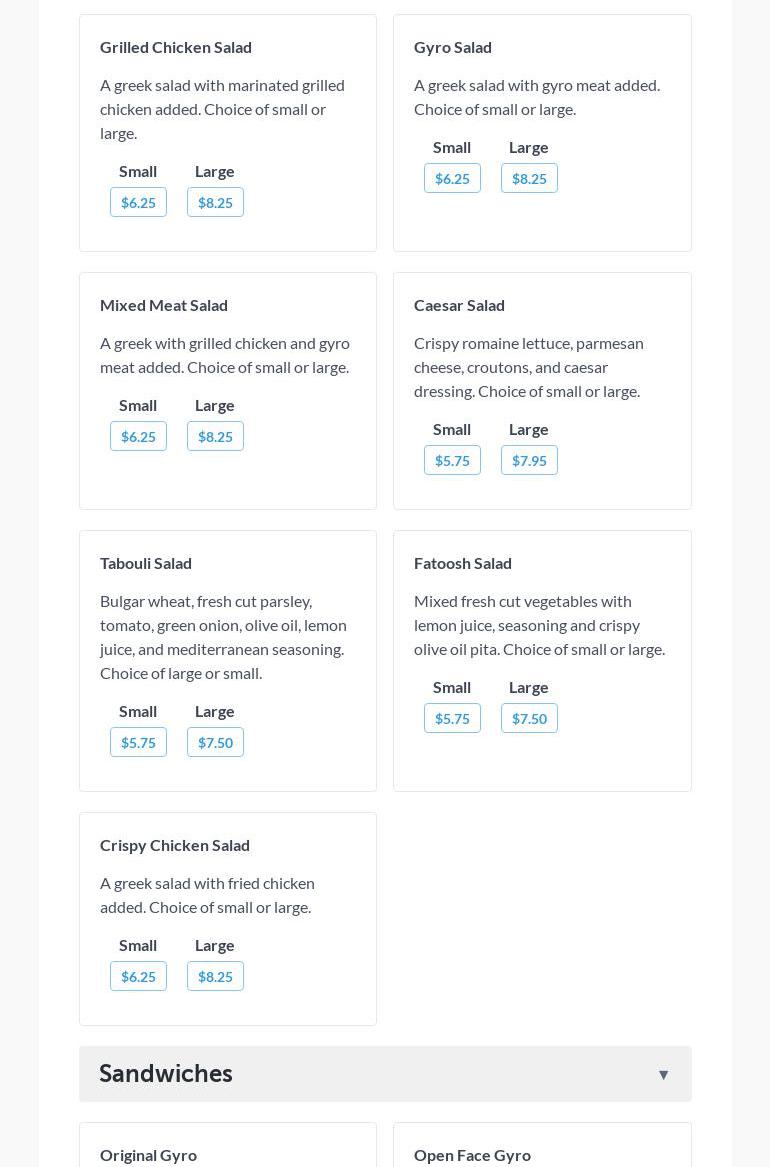Select large Caesar Salad $7.95
Viewport: 770px width, 1167px height.
(x=529, y=460)
